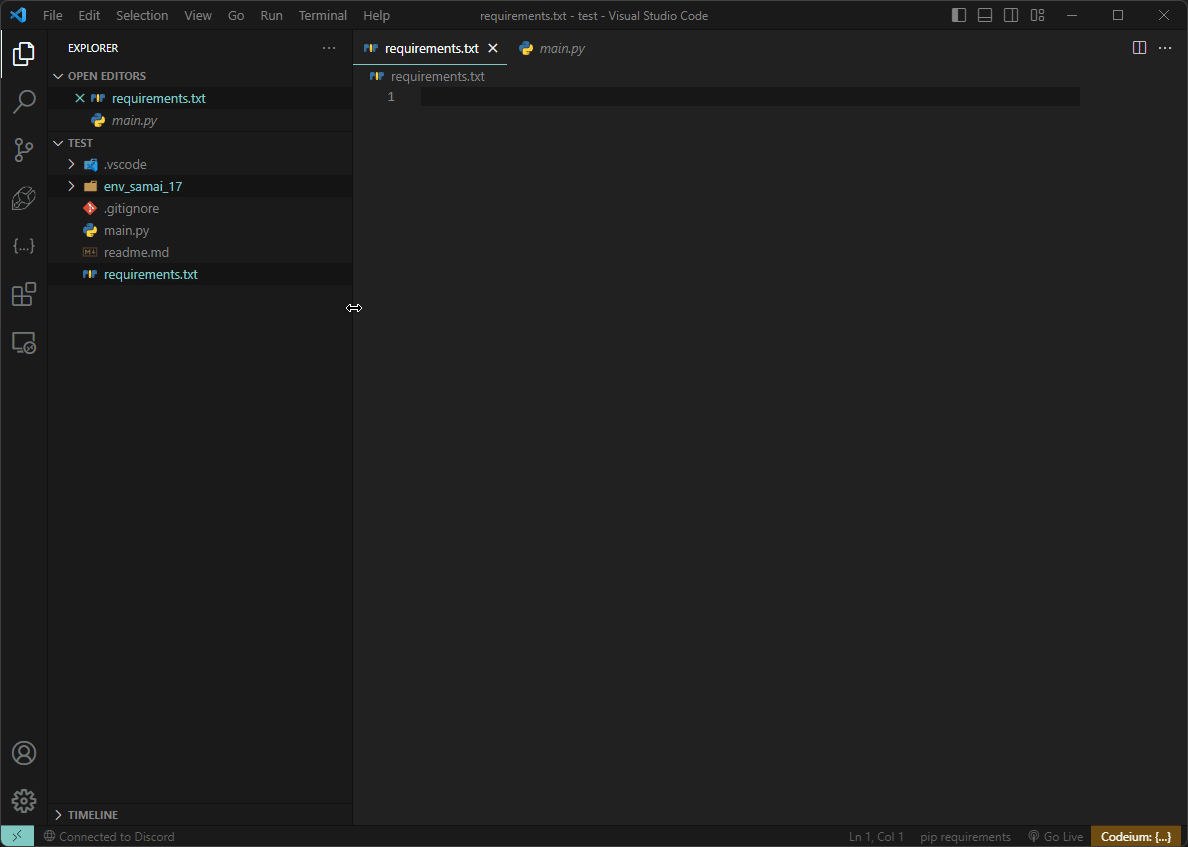Open the Extensions view

24,294
